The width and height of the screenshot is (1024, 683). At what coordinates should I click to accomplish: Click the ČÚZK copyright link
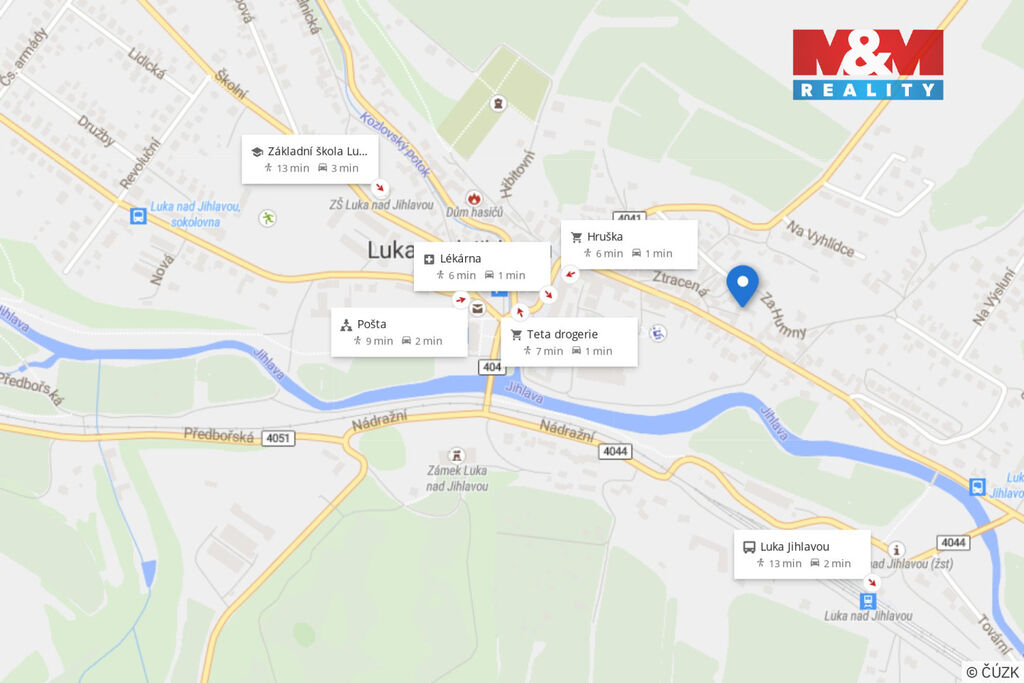click(993, 672)
